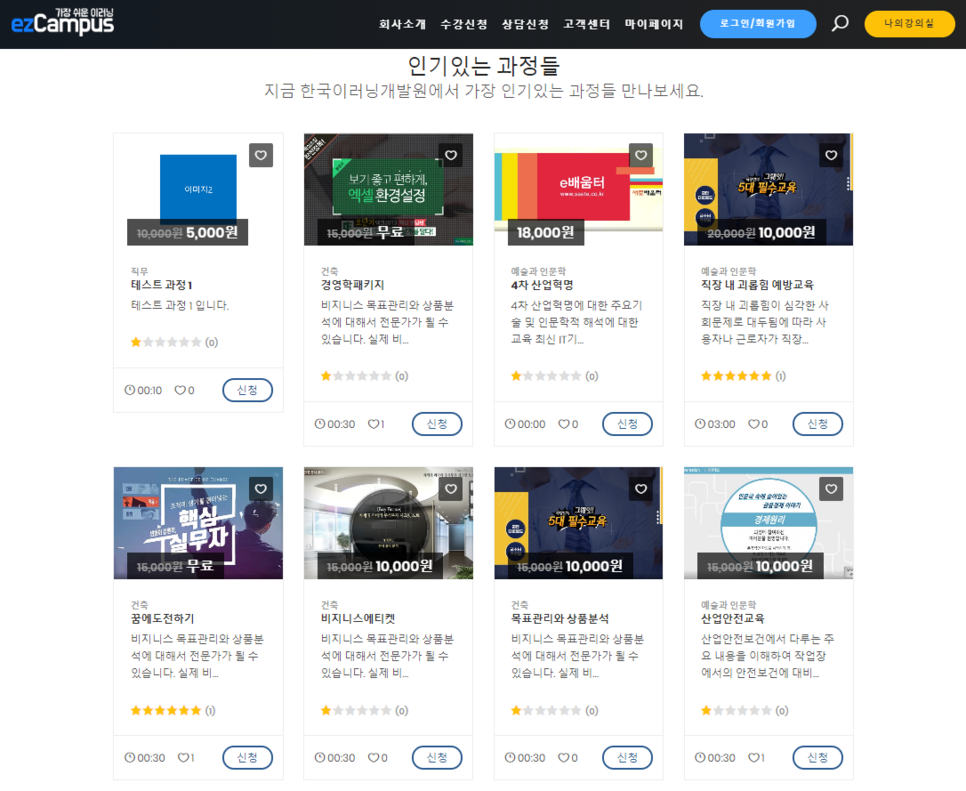The image size is (966, 791).
Task: Open the 엑셀 환경설정 course thumbnail
Action: [388, 190]
